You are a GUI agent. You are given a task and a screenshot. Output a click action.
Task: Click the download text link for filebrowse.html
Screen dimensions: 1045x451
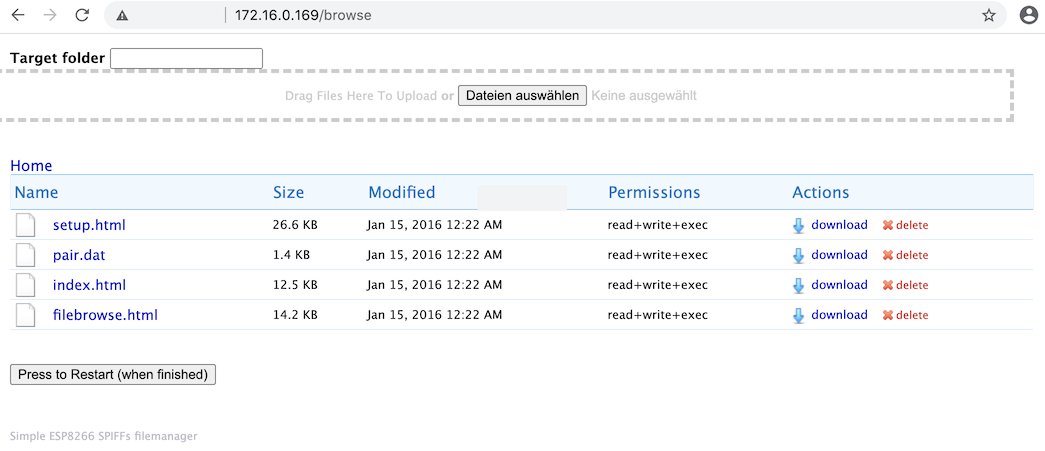tap(840, 314)
